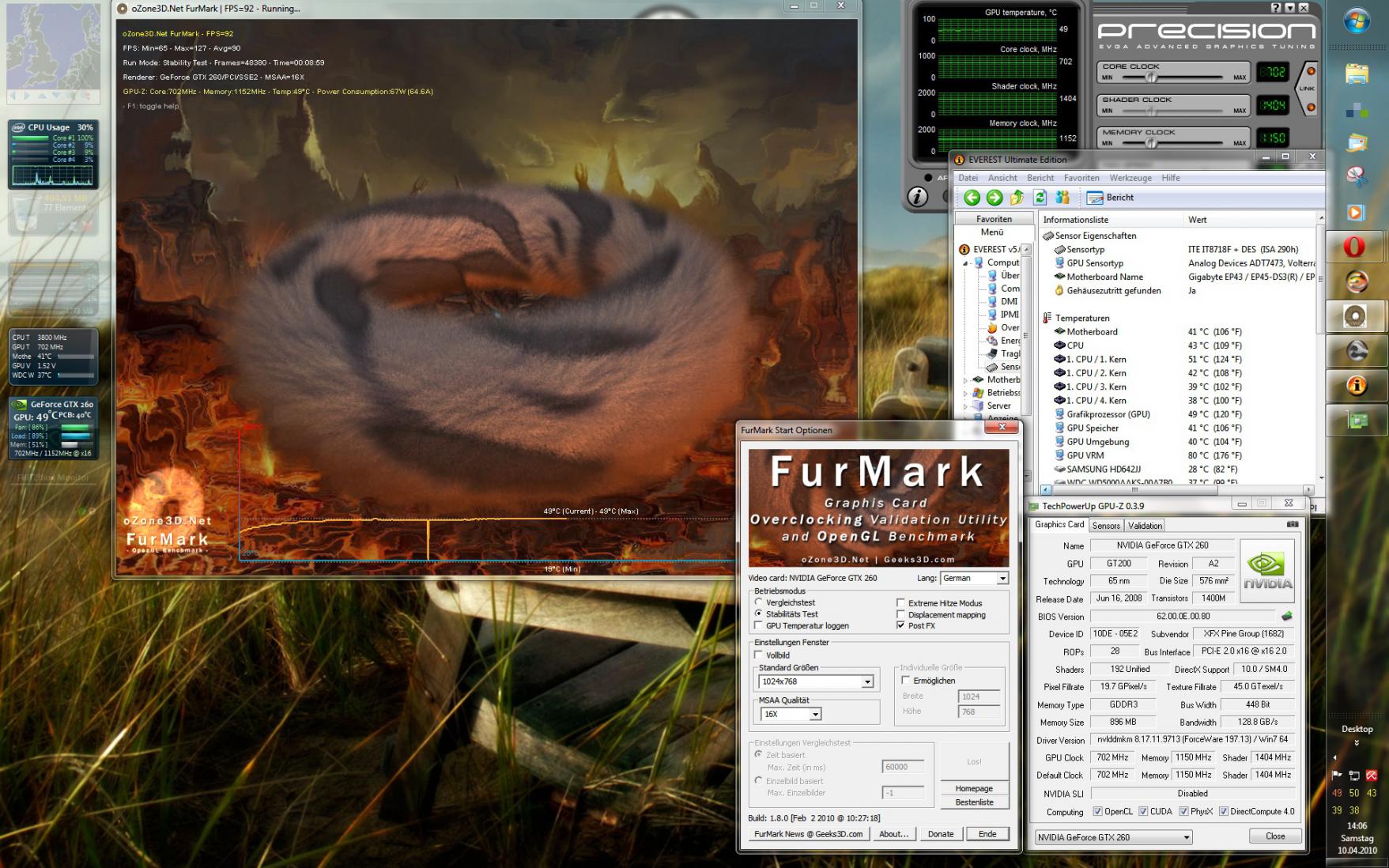Image resolution: width=1389 pixels, height=868 pixels.
Task: Open the Werkzeuge menu in EVEREST
Action: point(1130,178)
